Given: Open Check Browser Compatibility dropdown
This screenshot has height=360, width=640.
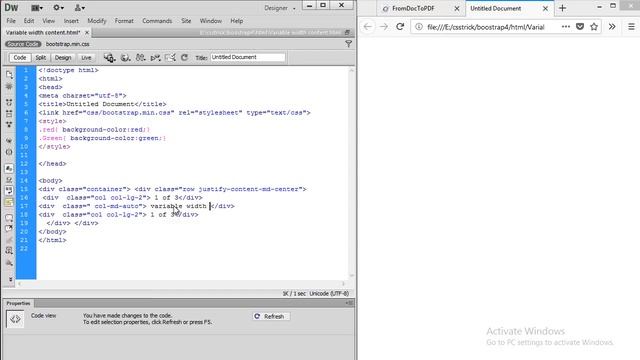Looking at the screenshot, I should tap(170, 58).
